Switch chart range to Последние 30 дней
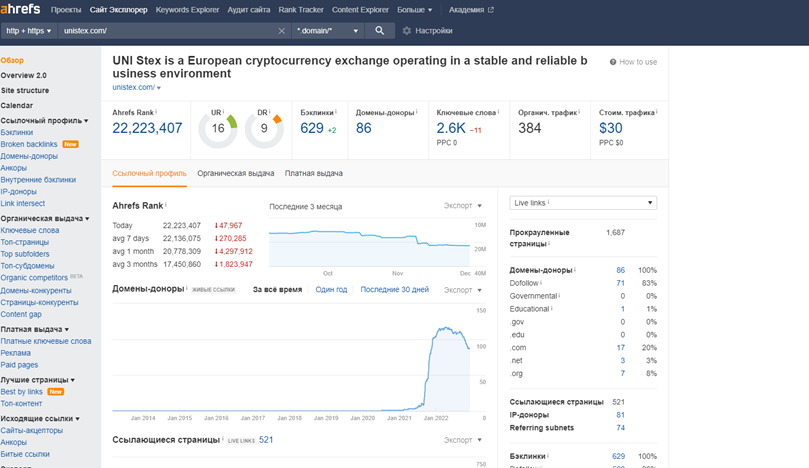The width and height of the screenshot is (809, 468). click(x=394, y=290)
